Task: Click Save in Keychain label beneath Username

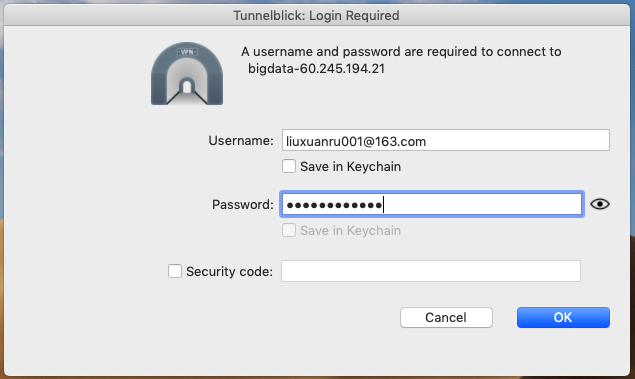Action: click(350, 167)
